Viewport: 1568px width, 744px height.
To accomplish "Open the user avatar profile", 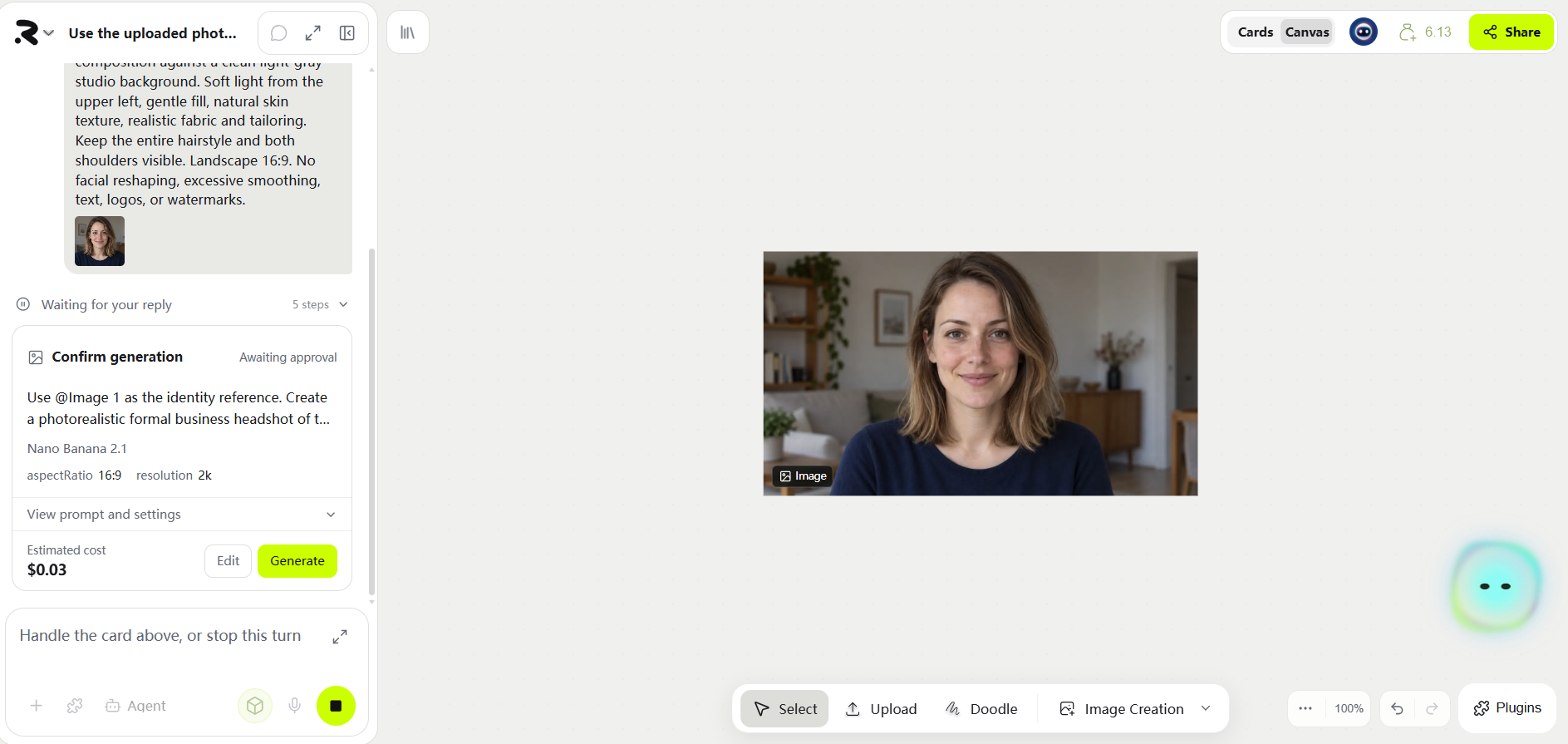I will (x=1364, y=32).
